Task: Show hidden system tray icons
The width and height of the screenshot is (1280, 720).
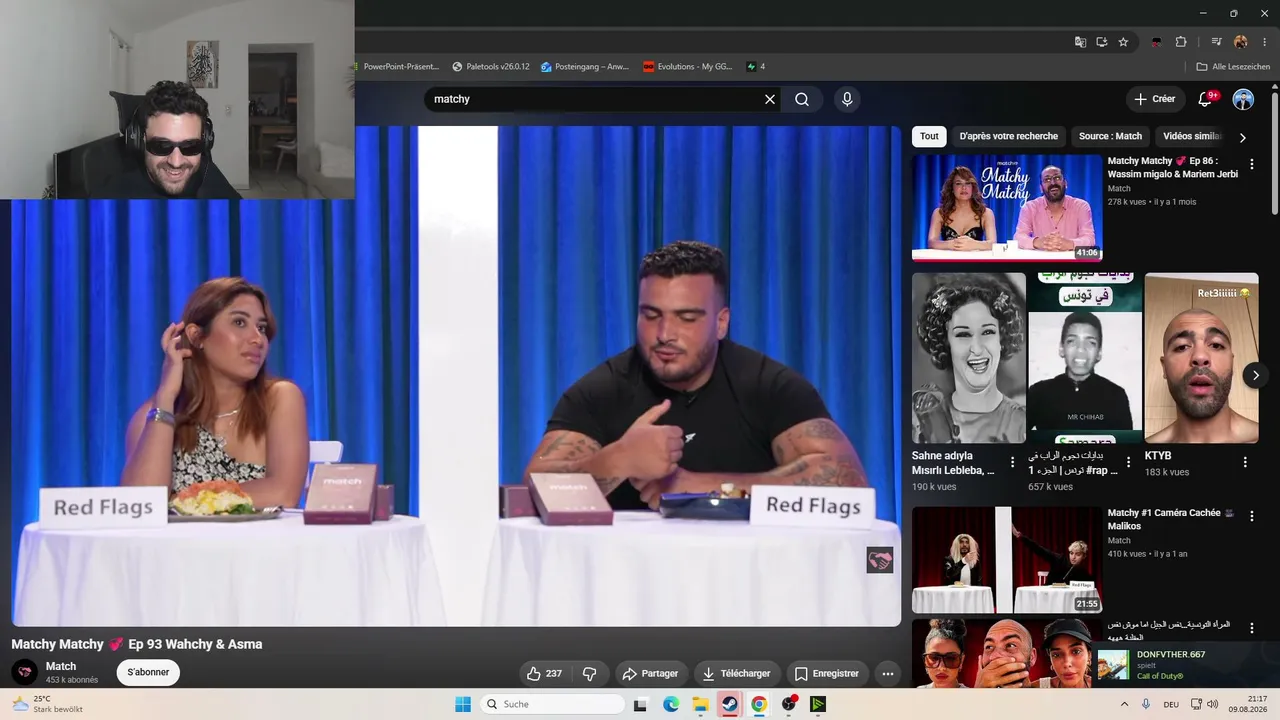Action: pyautogui.click(x=1124, y=704)
